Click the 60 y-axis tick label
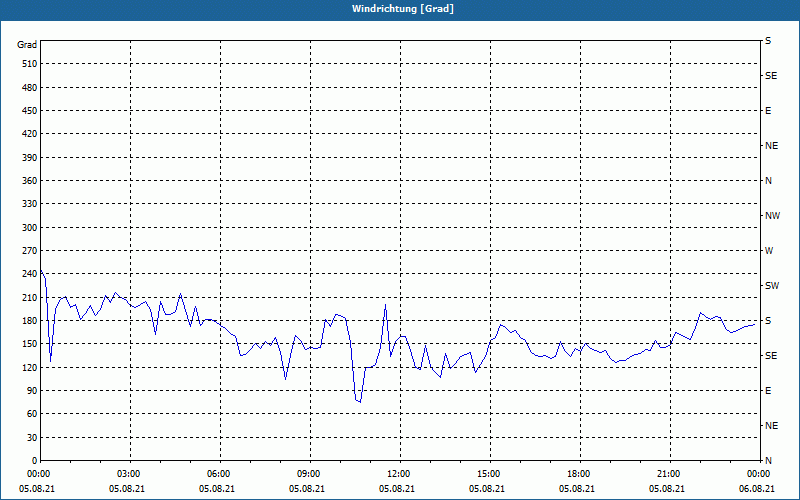This screenshot has width=800, height=500. click(x=32, y=414)
